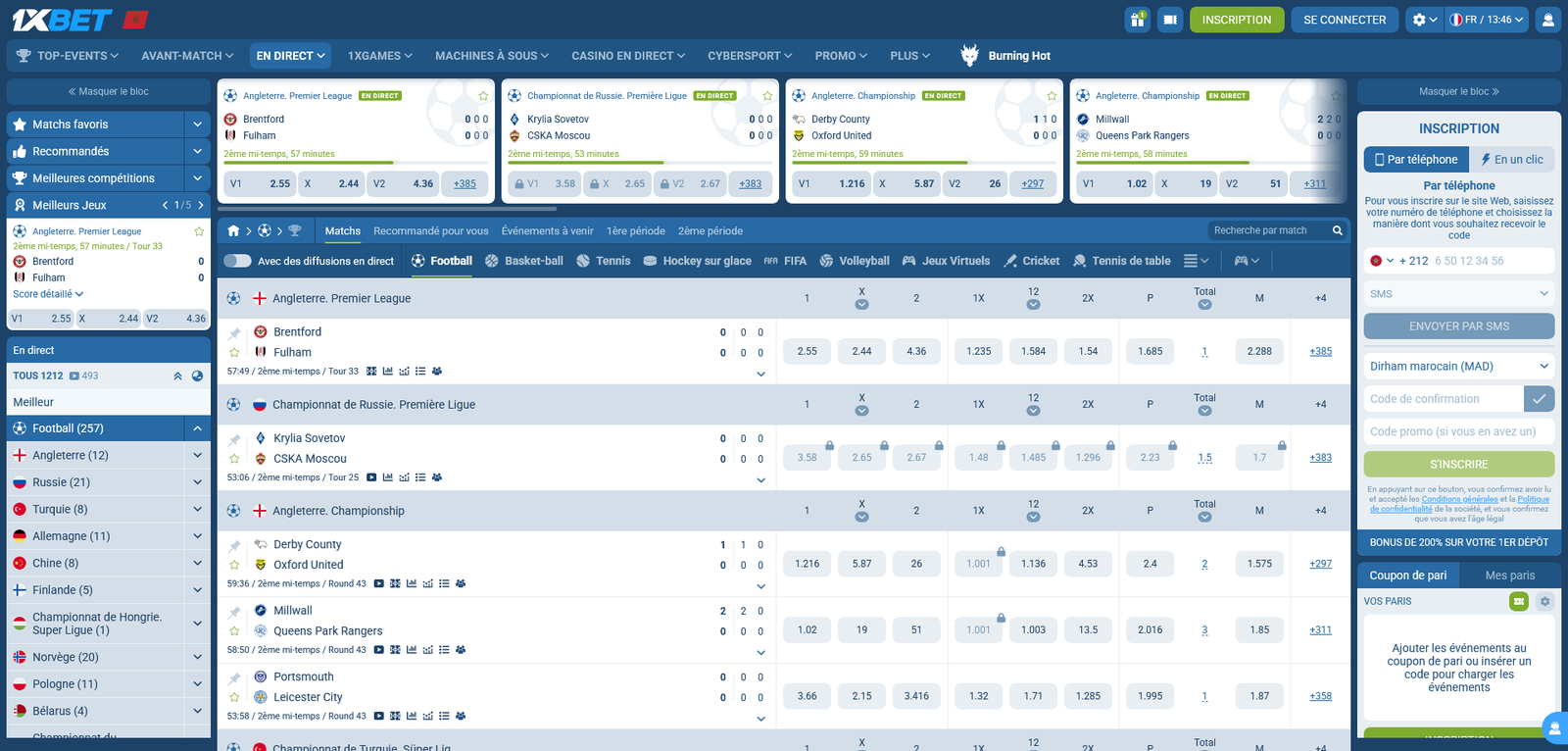
Task: Select Hockey sur glace sport filter
Action: (698, 261)
